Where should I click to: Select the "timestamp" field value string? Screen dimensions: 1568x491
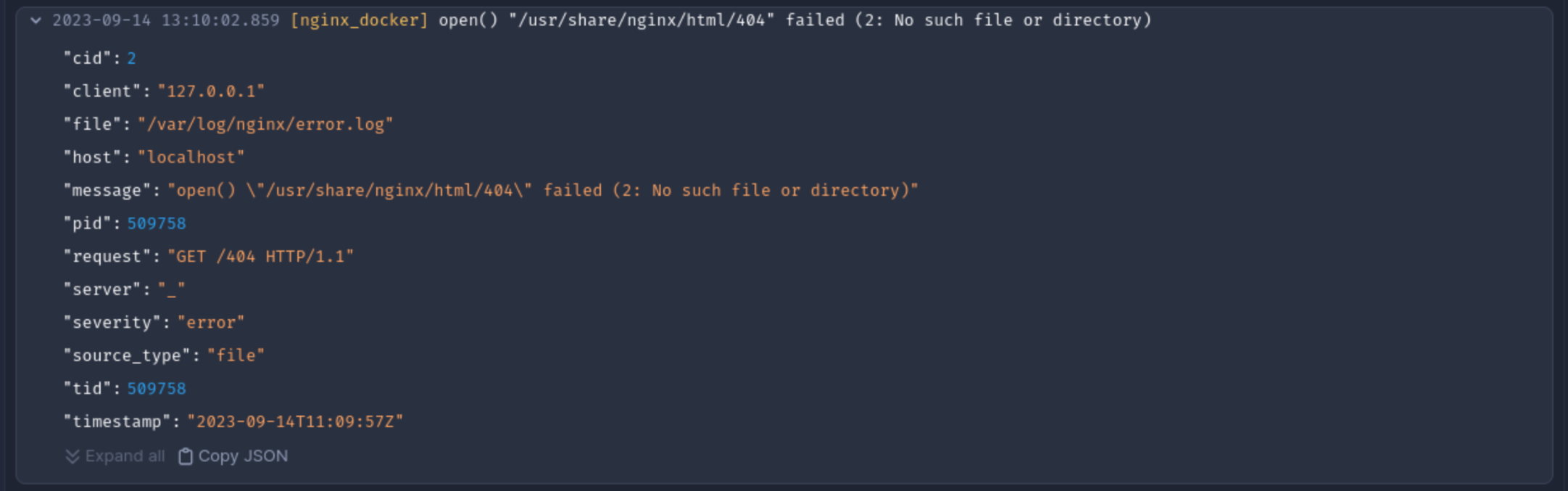coord(295,422)
